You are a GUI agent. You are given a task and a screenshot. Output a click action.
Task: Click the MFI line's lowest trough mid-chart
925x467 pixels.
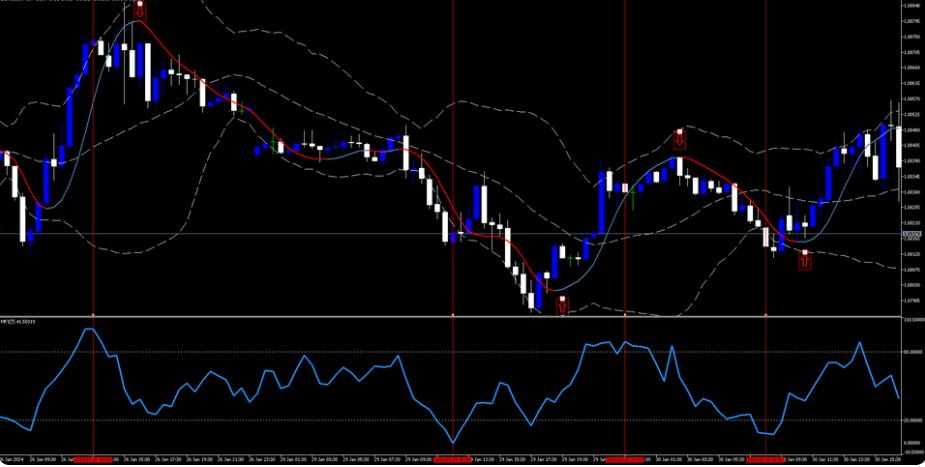[453, 442]
